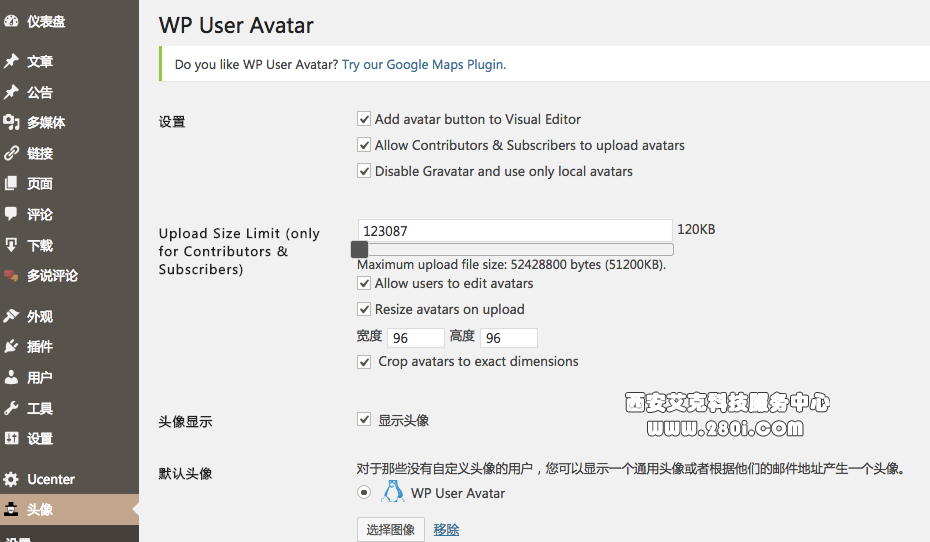Viewport: 930px width, 542px height.
Task: Click the upload size slider track
Action: point(515,250)
